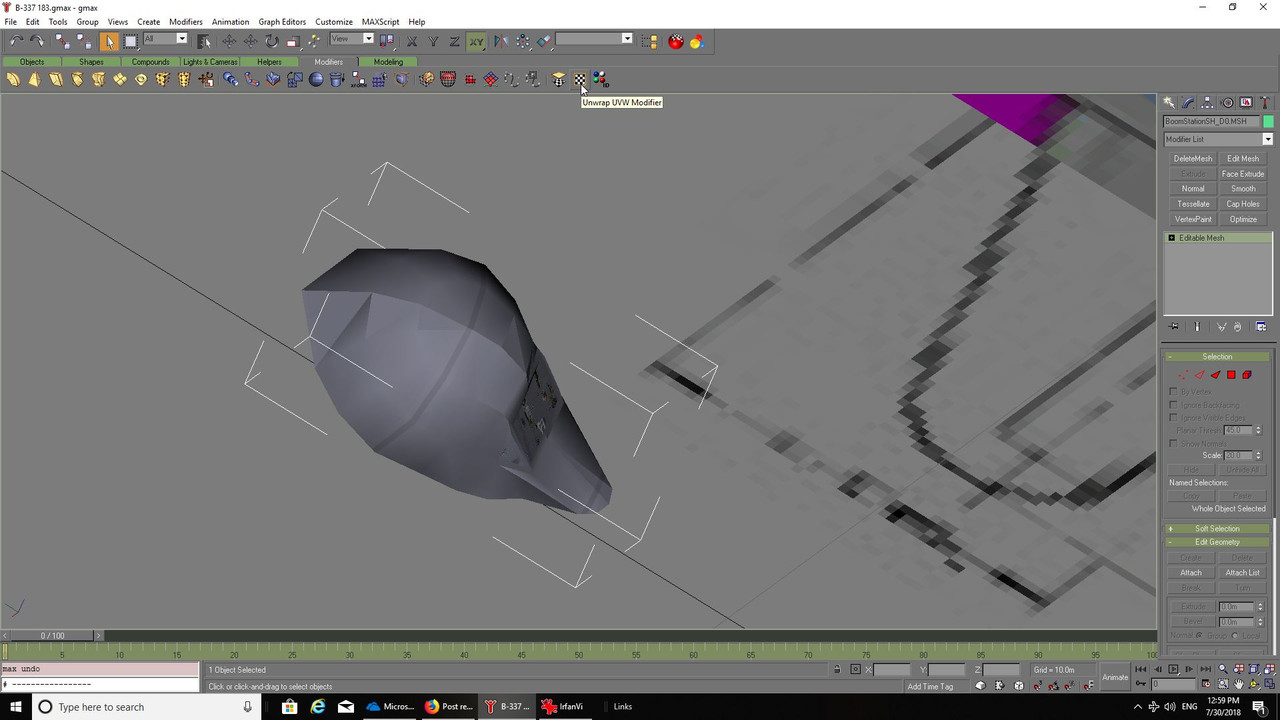The height and width of the screenshot is (720, 1280).
Task: Open the Graph Editors menu
Action: tap(282, 22)
